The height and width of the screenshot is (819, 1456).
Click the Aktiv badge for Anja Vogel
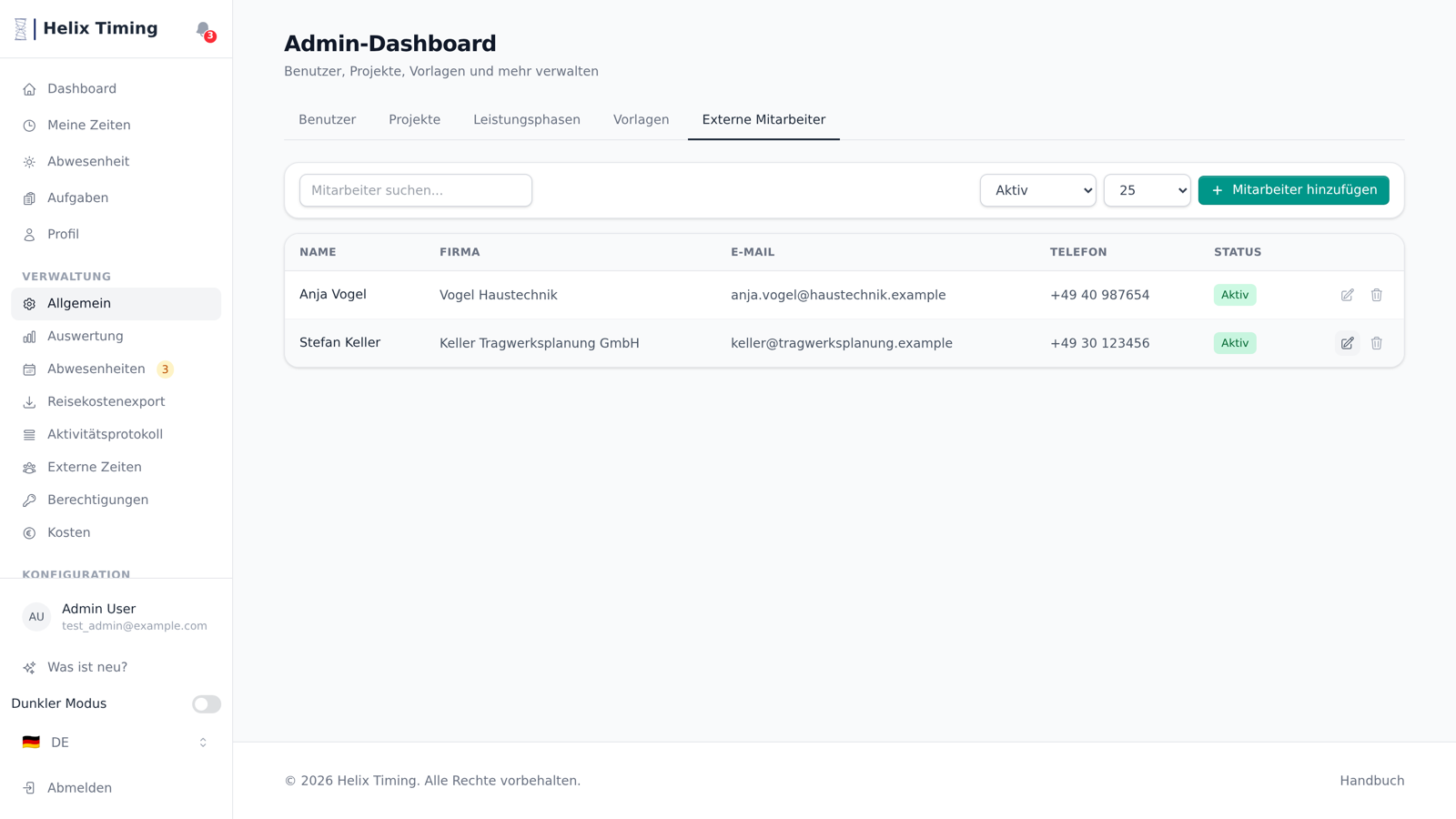(x=1235, y=295)
